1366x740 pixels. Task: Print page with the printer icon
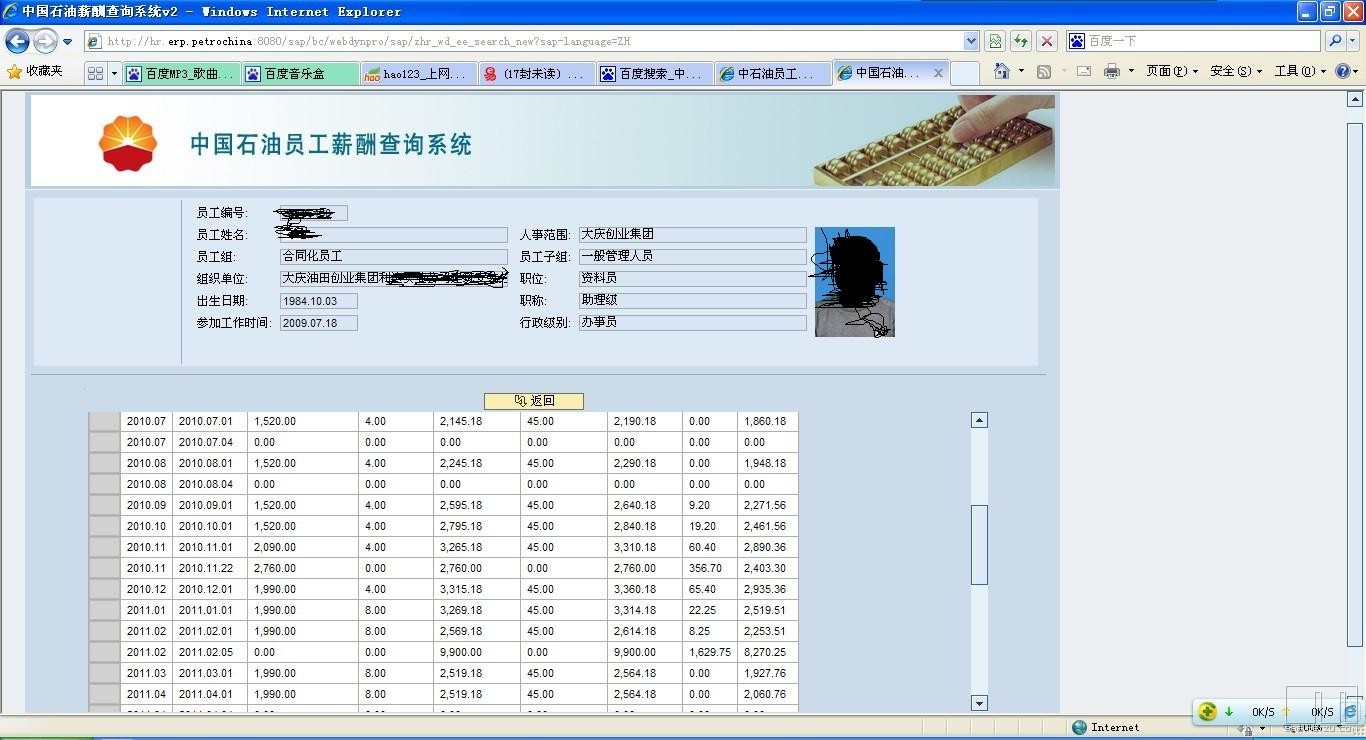pyautogui.click(x=1112, y=71)
